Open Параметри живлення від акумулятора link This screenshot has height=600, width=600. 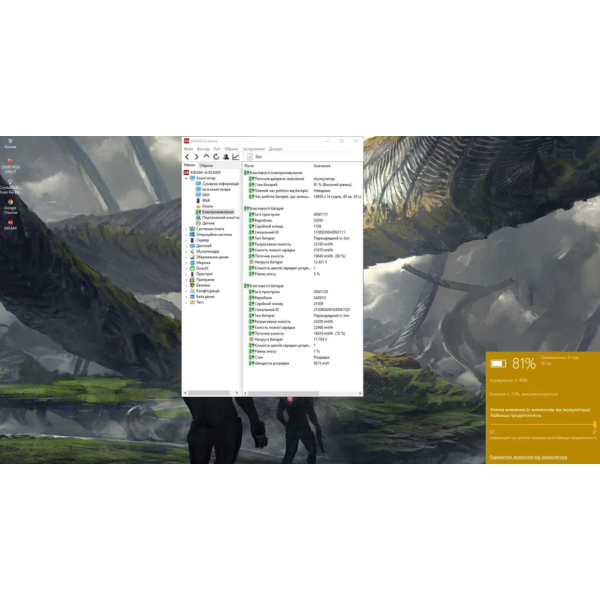tap(528, 457)
